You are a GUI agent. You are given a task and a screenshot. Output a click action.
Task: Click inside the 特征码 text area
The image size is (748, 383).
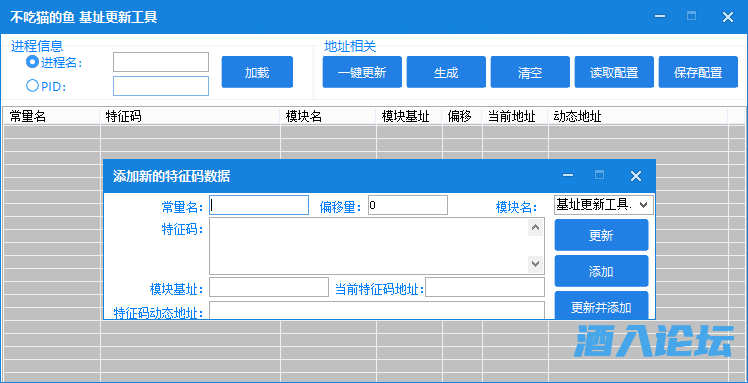coord(369,246)
